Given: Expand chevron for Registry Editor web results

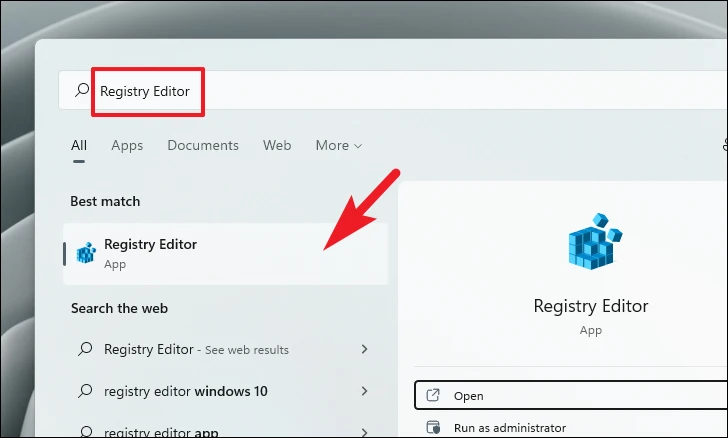Looking at the screenshot, I should point(364,349).
